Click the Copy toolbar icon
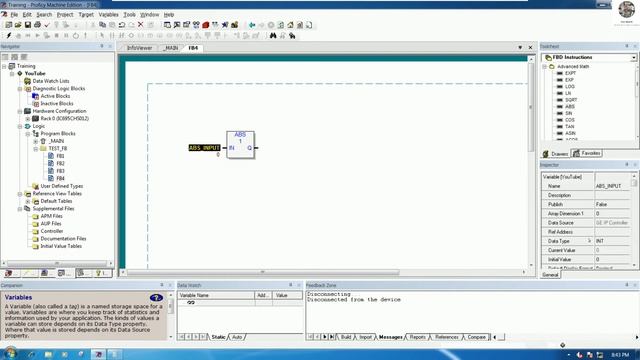 102,25
